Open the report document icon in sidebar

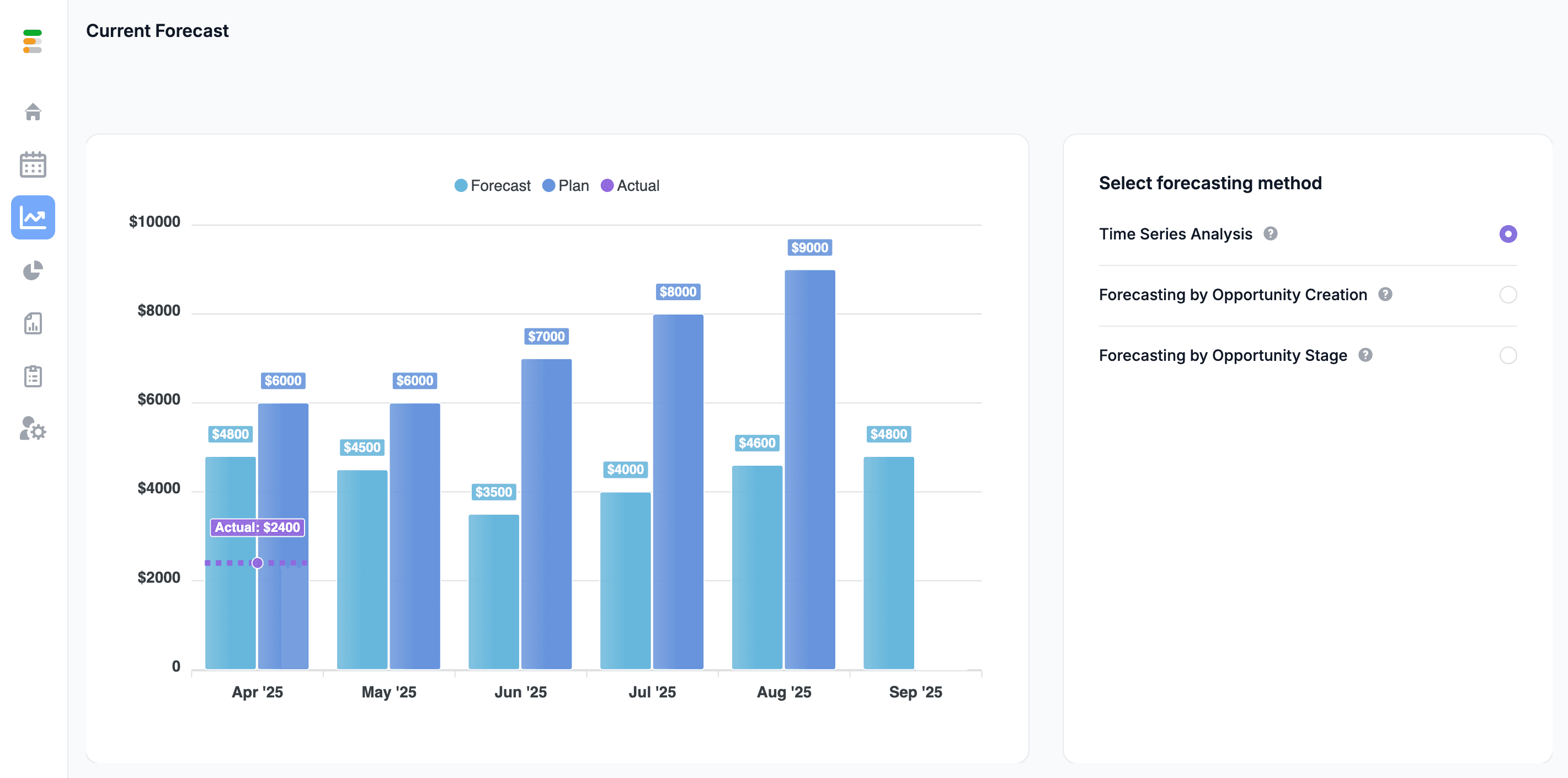point(33,323)
